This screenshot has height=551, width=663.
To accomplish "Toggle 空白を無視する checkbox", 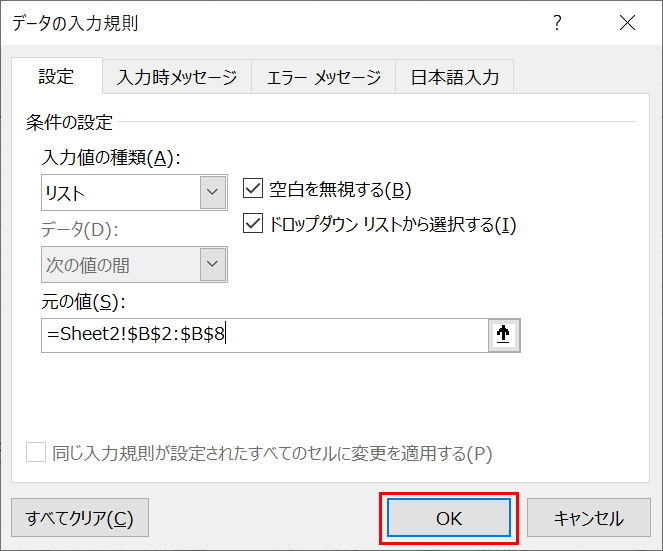I will [x=253, y=189].
